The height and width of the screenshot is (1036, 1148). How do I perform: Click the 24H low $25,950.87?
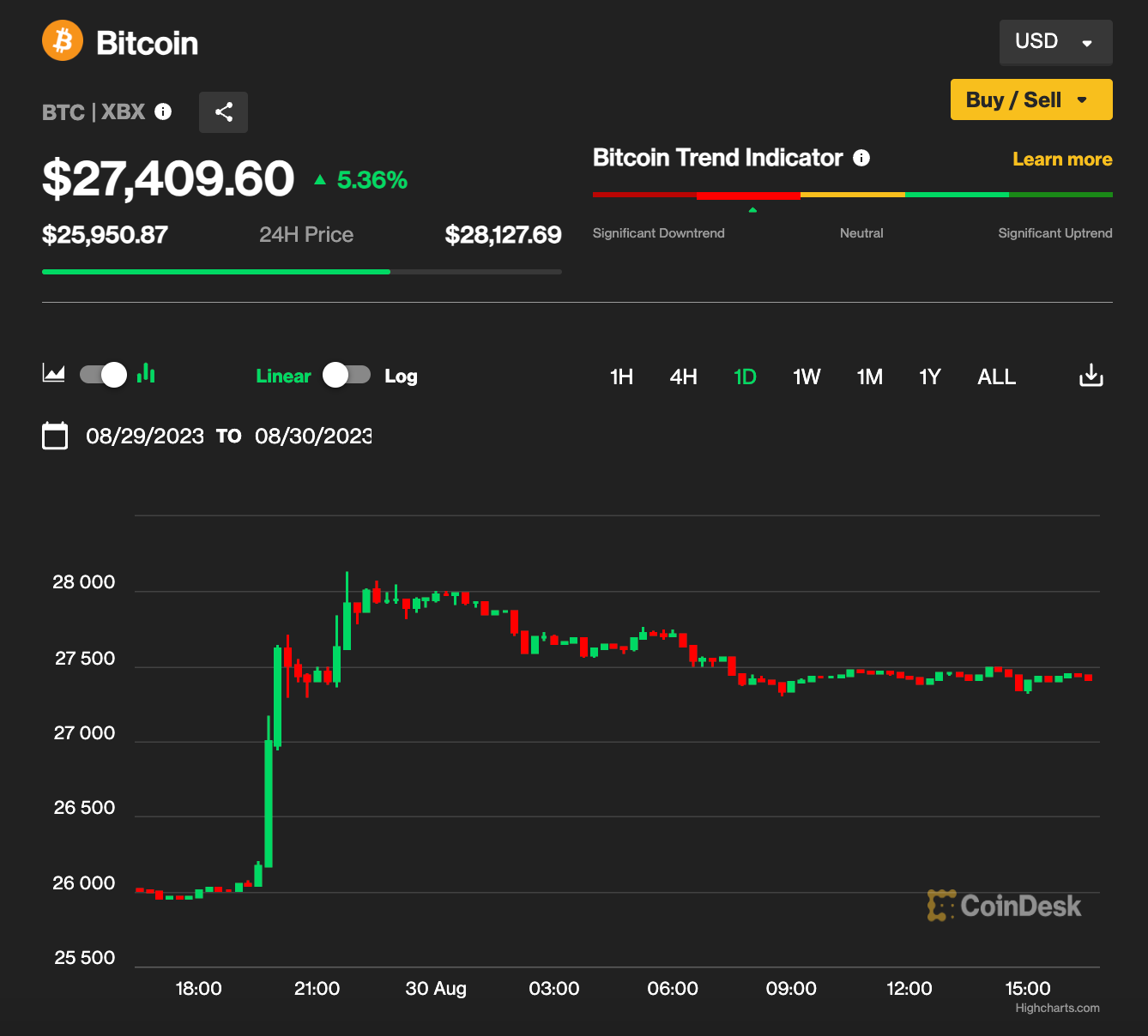click(105, 234)
